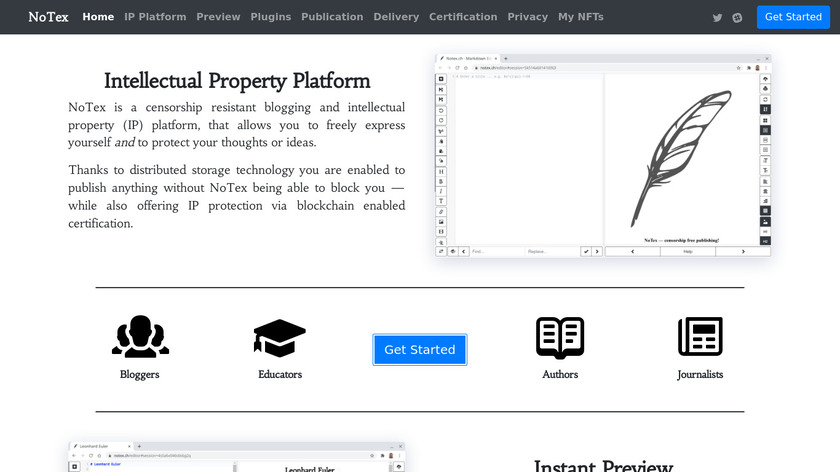Click the Authors open book icon
This screenshot has width=840, height=472.
(x=560, y=338)
